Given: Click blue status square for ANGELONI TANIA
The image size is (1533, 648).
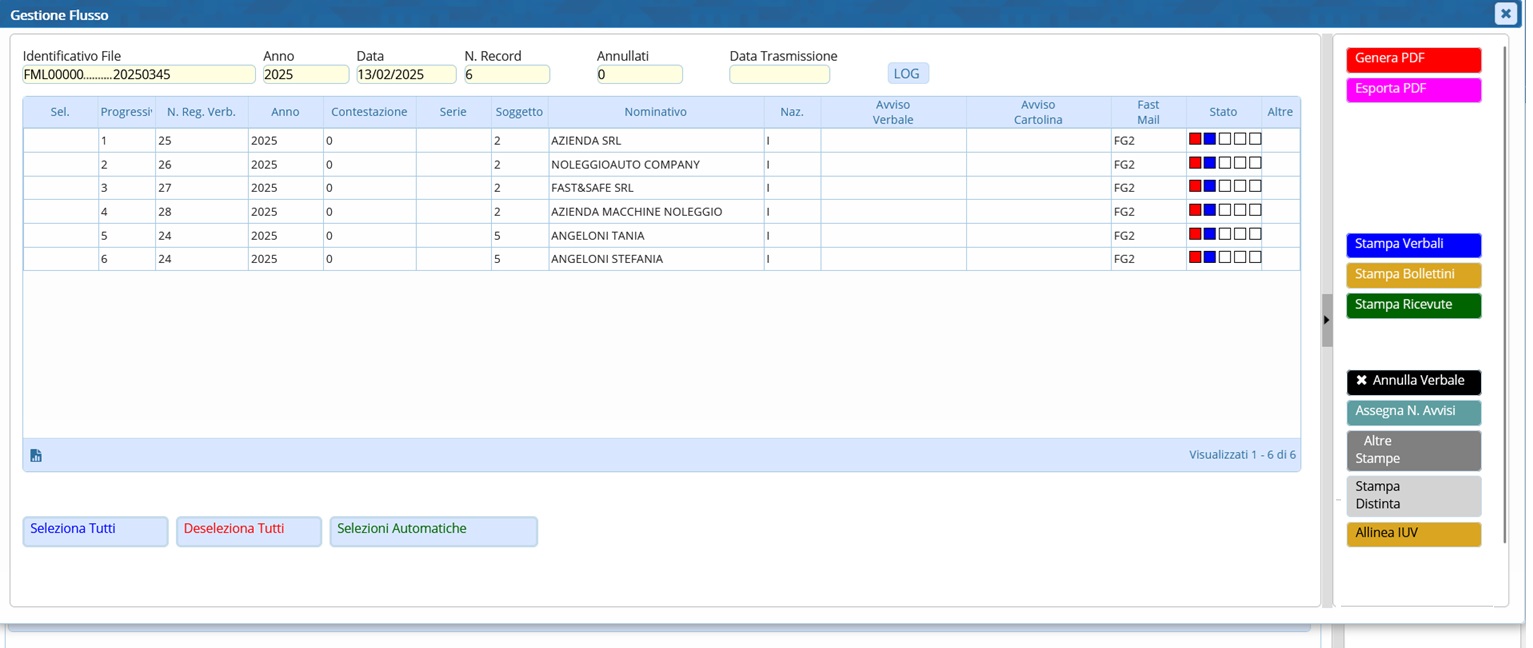Looking at the screenshot, I should pyautogui.click(x=1209, y=235).
